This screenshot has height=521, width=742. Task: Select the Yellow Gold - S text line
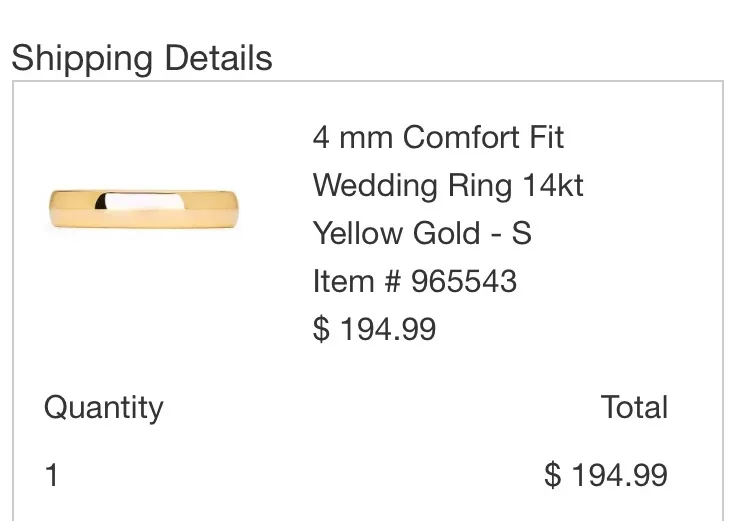pyautogui.click(x=422, y=233)
